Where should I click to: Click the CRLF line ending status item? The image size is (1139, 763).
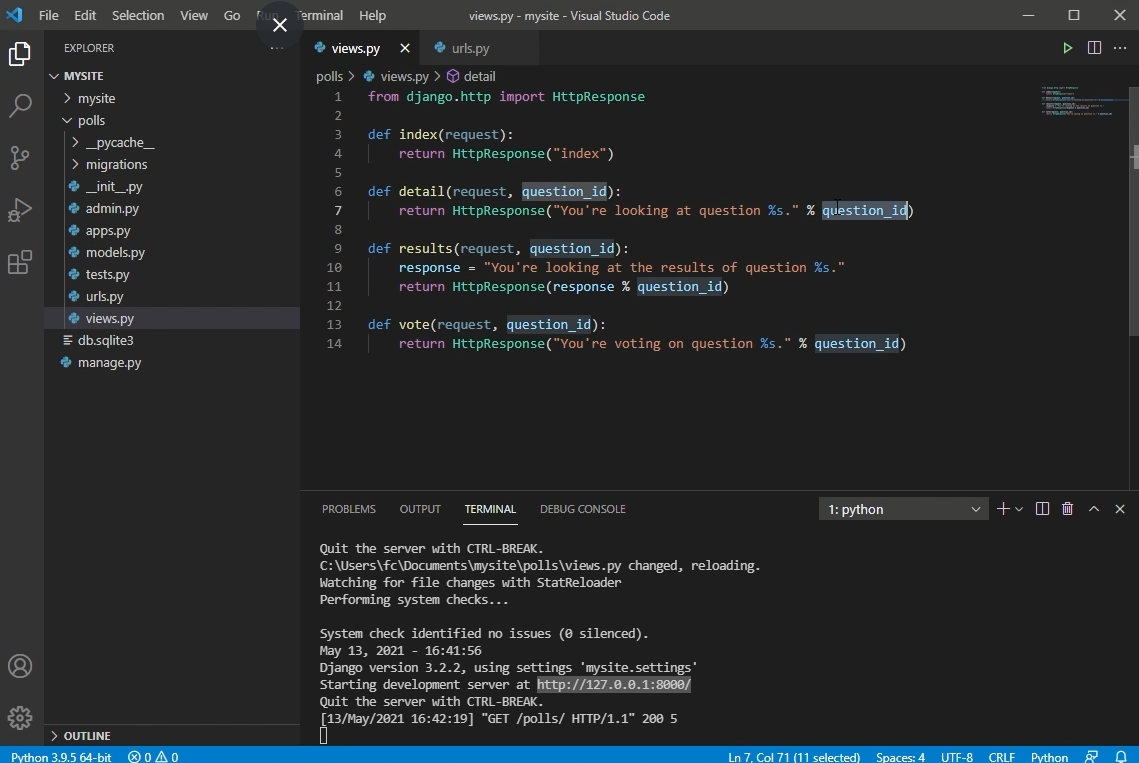(1001, 756)
